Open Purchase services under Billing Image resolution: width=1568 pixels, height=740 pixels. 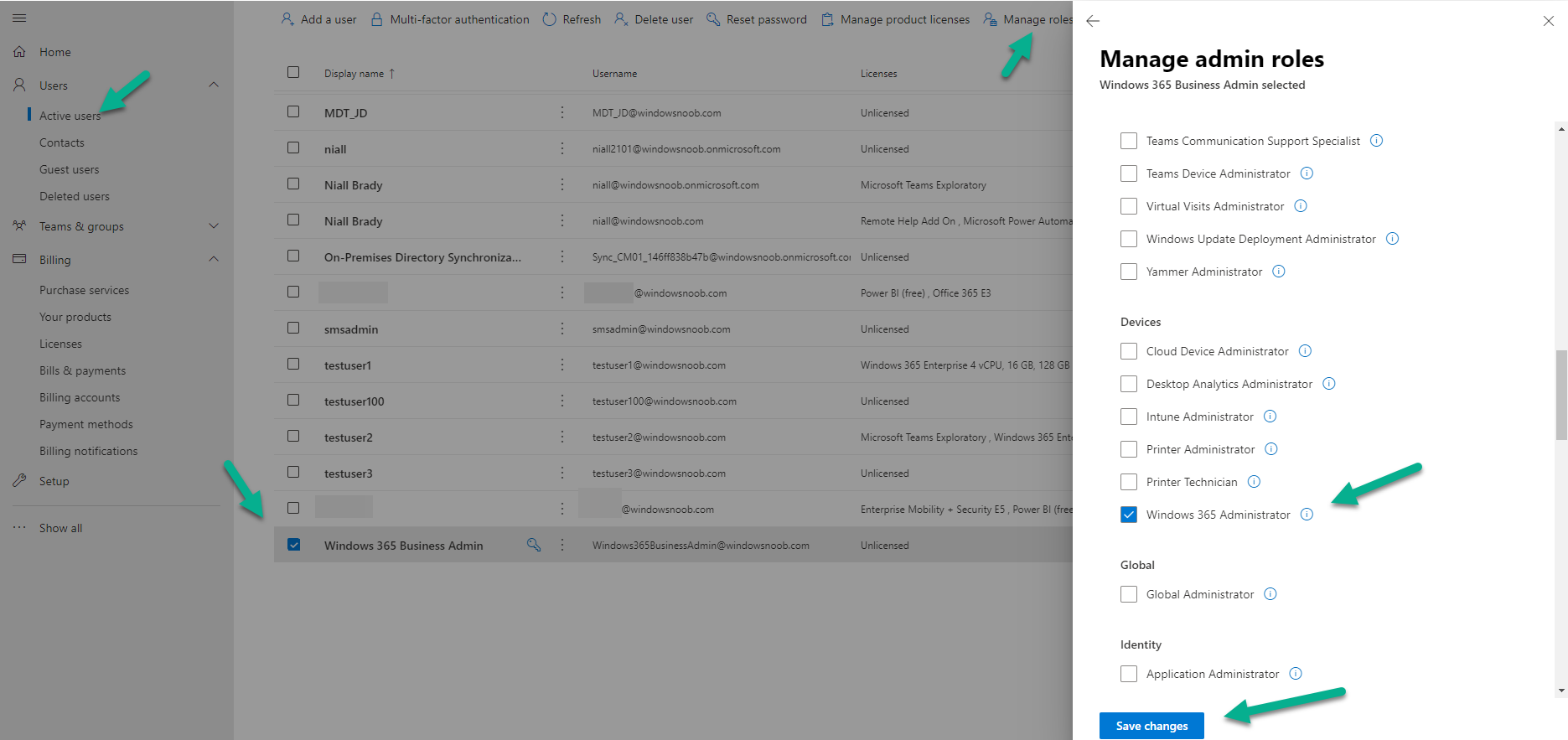pos(84,290)
